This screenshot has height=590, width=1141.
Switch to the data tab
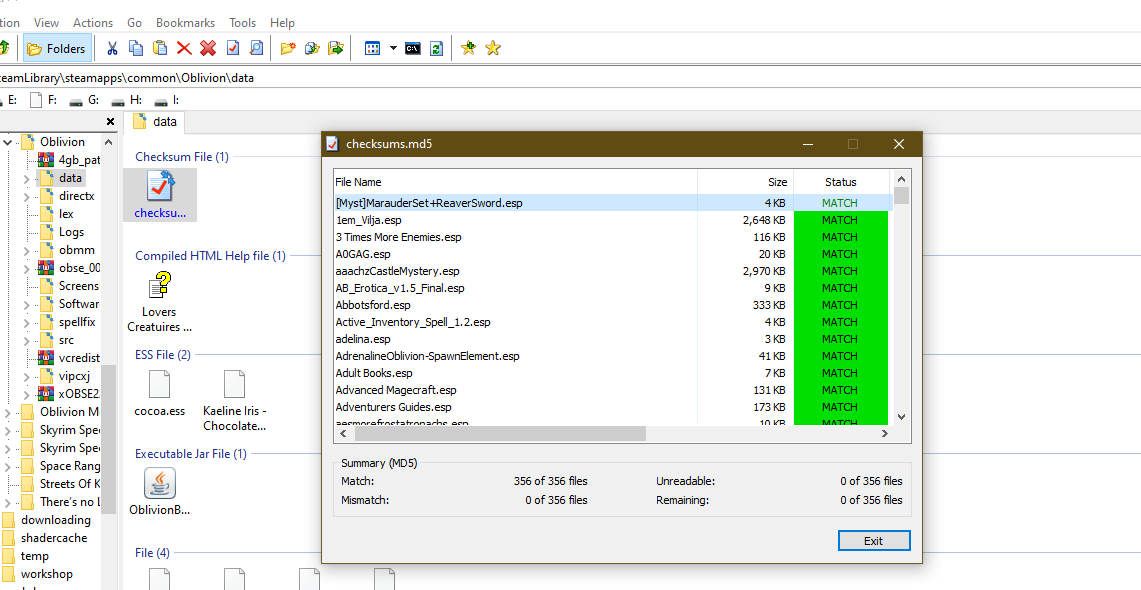(x=154, y=122)
